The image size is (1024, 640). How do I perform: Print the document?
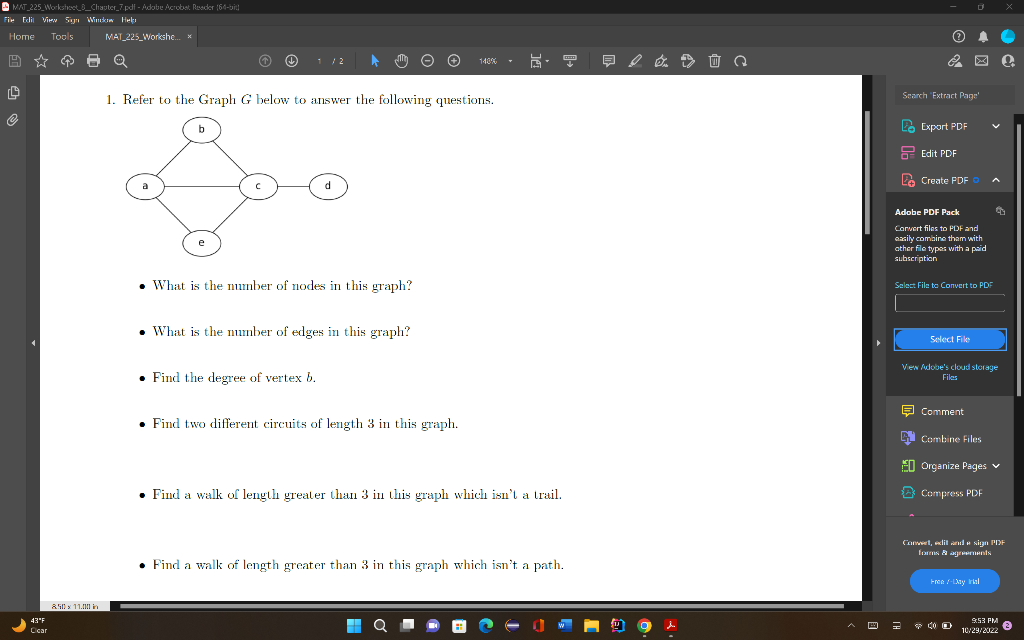click(x=93, y=61)
